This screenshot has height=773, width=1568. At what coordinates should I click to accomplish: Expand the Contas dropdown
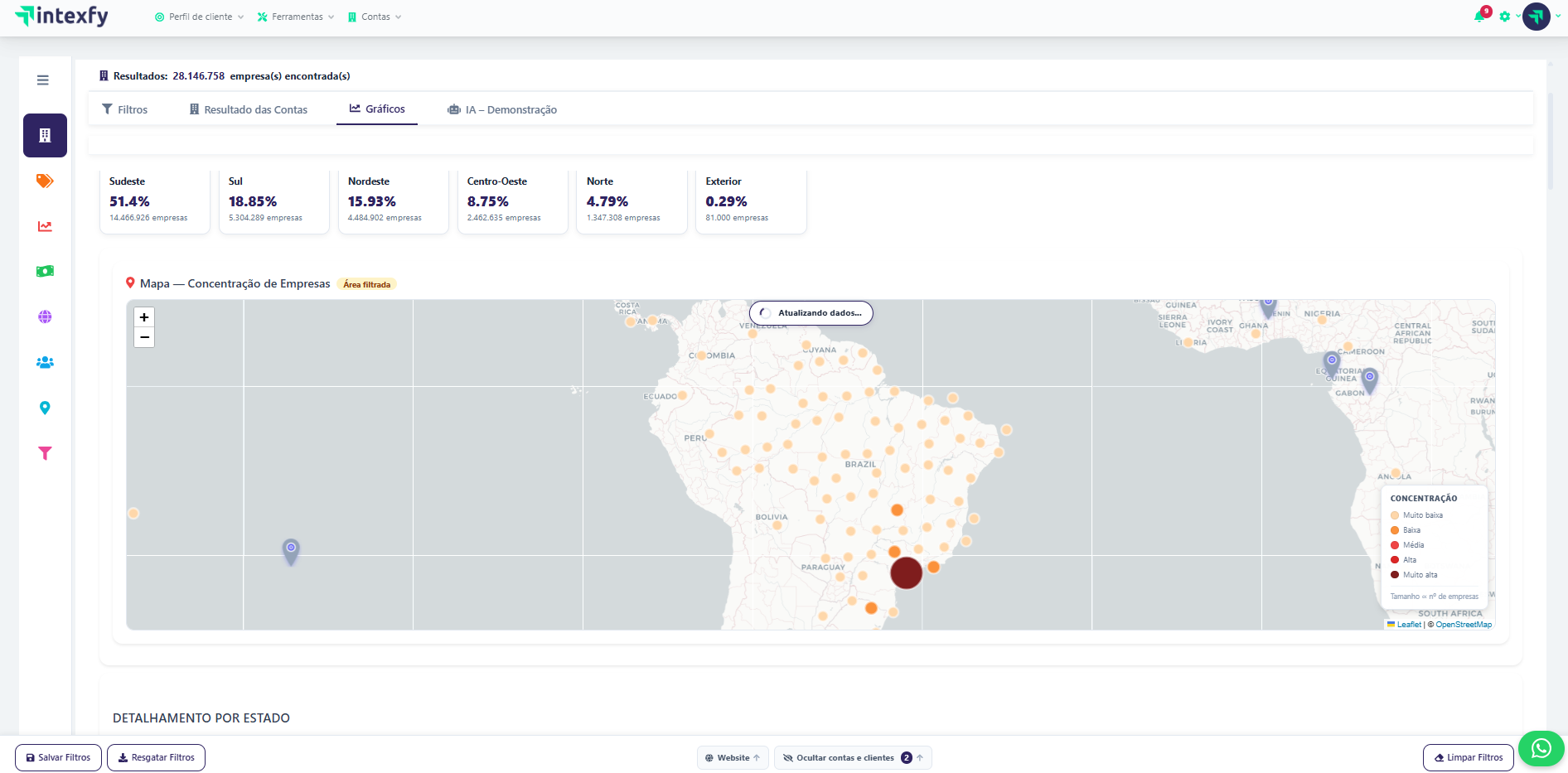tap(375, 17)
